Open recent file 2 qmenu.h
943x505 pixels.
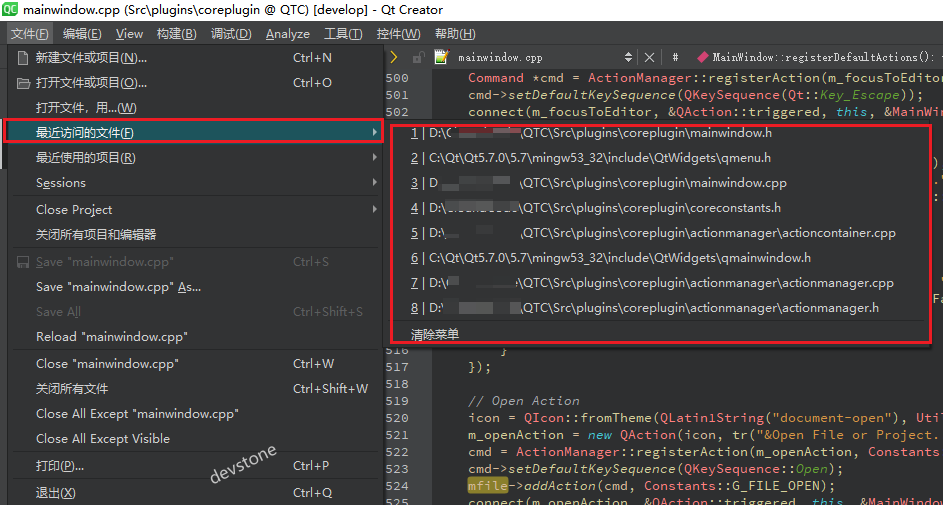pyautogui.click(x=659, y=158)
